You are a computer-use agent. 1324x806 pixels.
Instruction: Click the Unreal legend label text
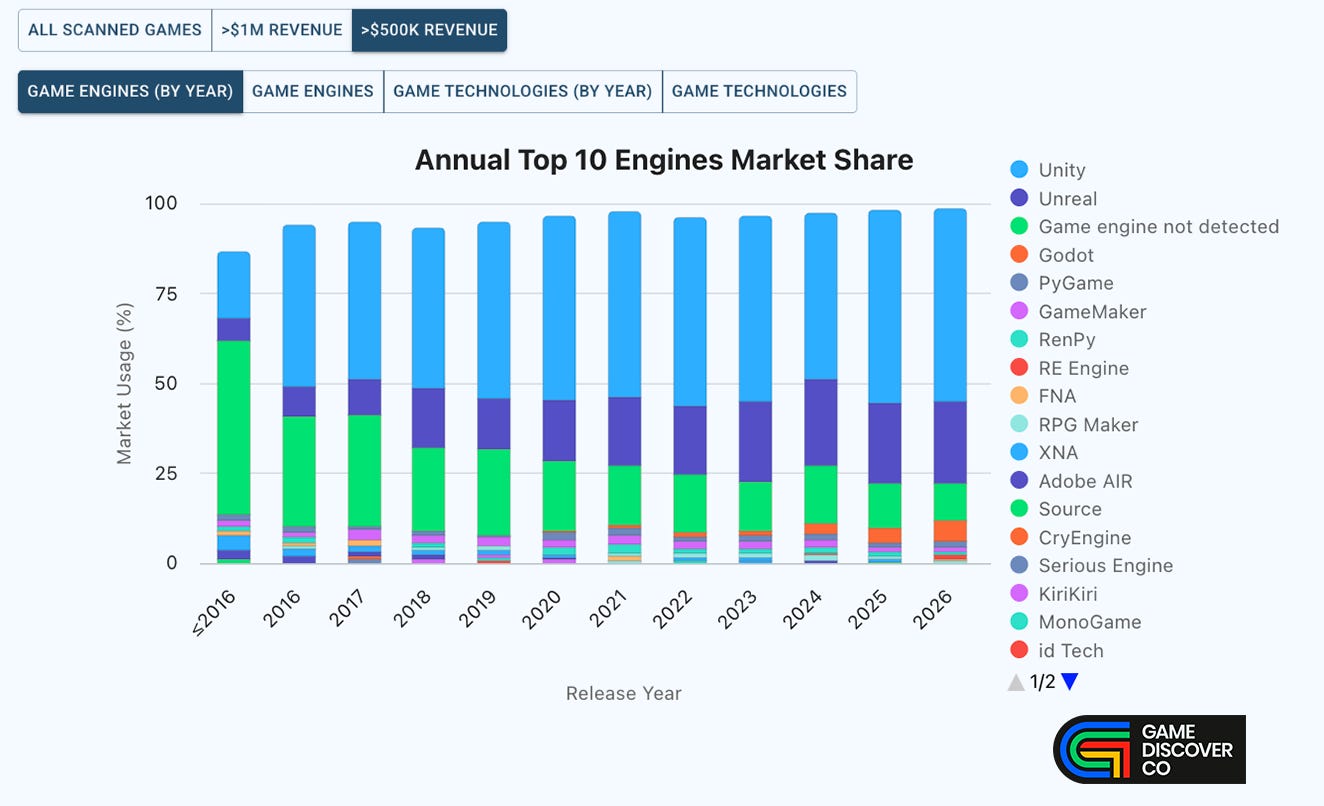[x=1068, y=198]
